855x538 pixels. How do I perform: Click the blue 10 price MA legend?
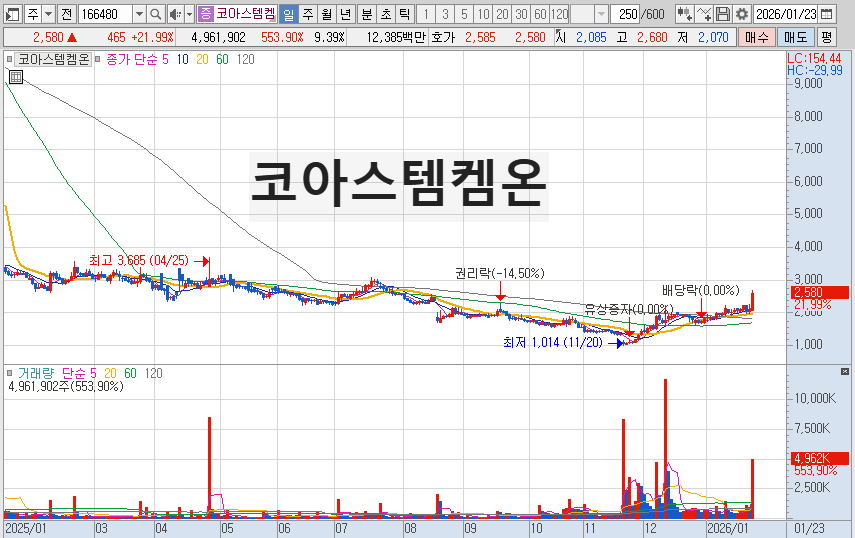(182, 59)
